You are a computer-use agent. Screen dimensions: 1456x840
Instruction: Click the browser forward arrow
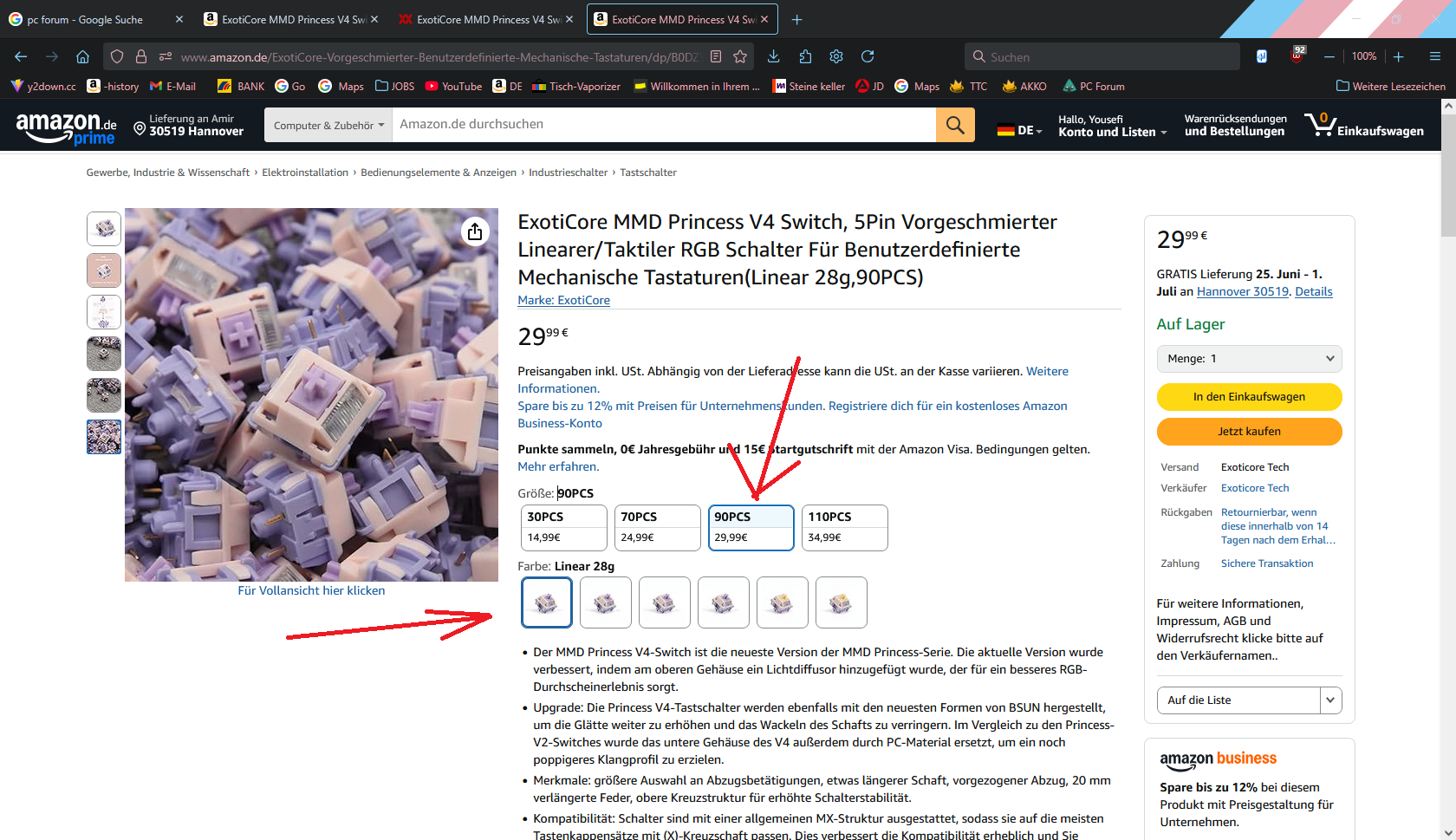pos(52,56)
